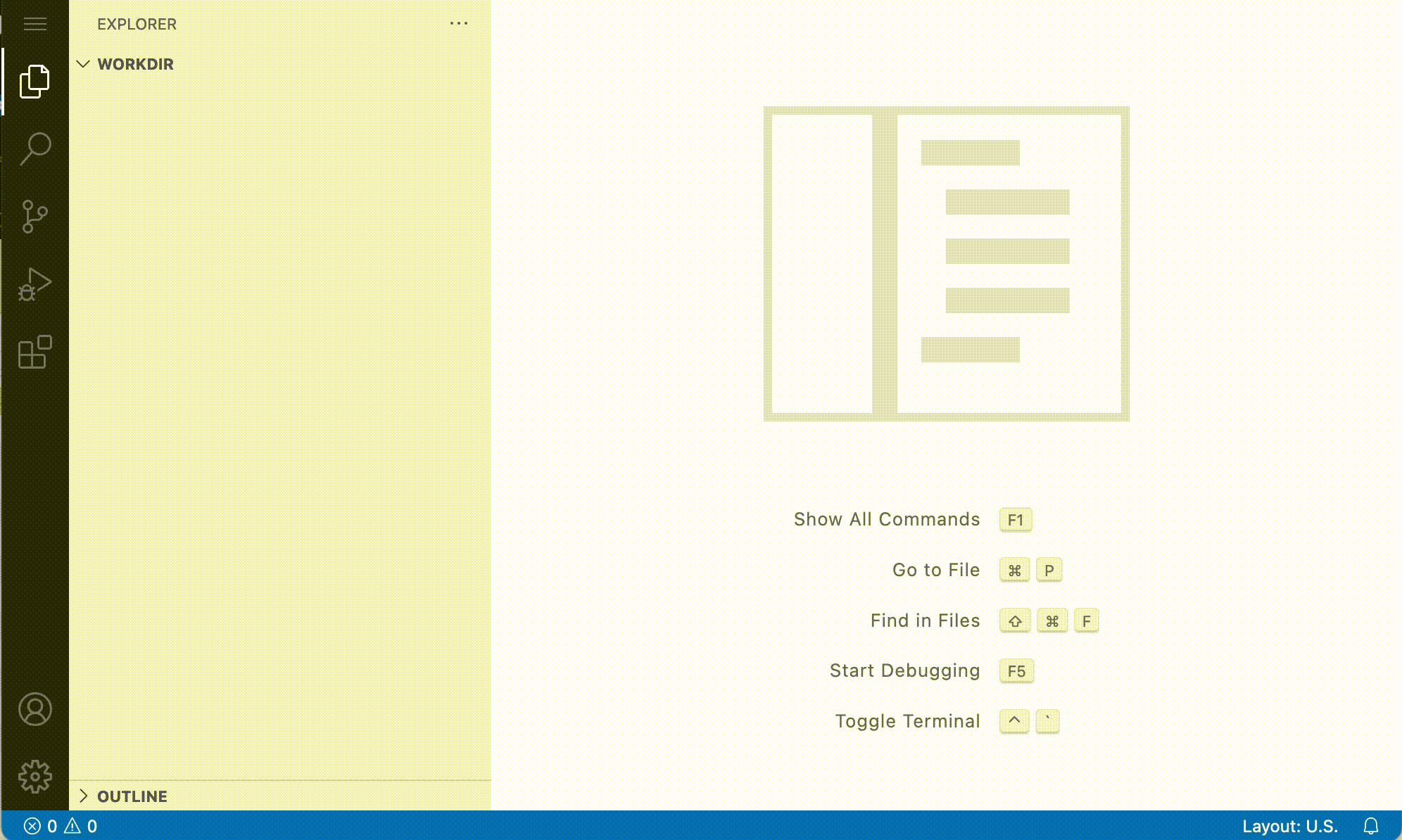This screenshot has height=840, width=1402.
Task: Open the hamburger application menu
Action: tap(34, 24)
